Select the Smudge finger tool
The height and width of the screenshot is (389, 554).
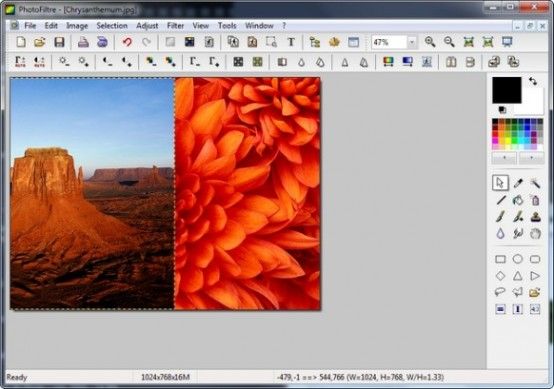518,234
